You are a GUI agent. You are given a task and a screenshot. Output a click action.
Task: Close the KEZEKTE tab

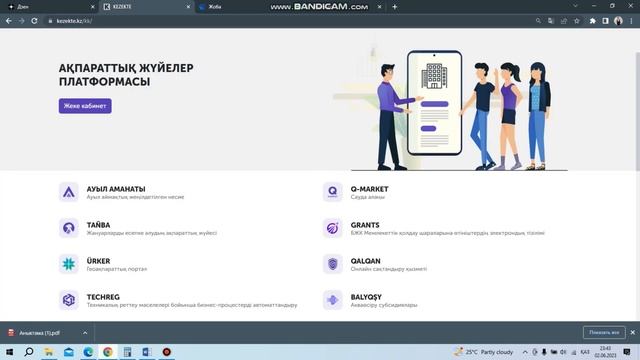(x=188, y=7)
